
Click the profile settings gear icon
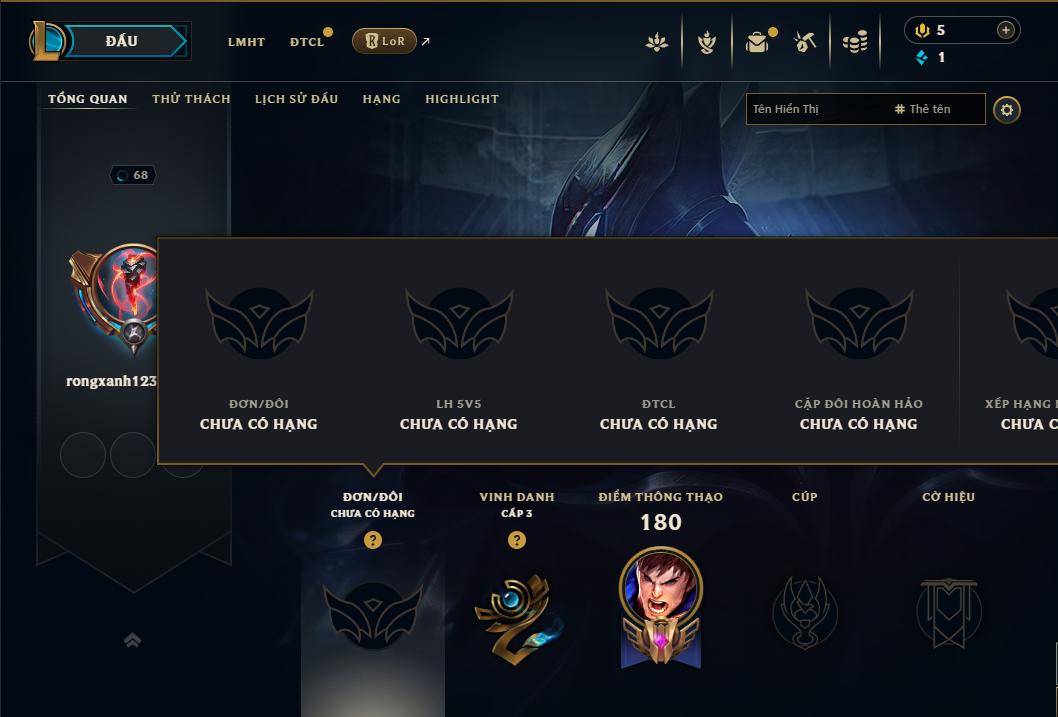coord(1007,110)
